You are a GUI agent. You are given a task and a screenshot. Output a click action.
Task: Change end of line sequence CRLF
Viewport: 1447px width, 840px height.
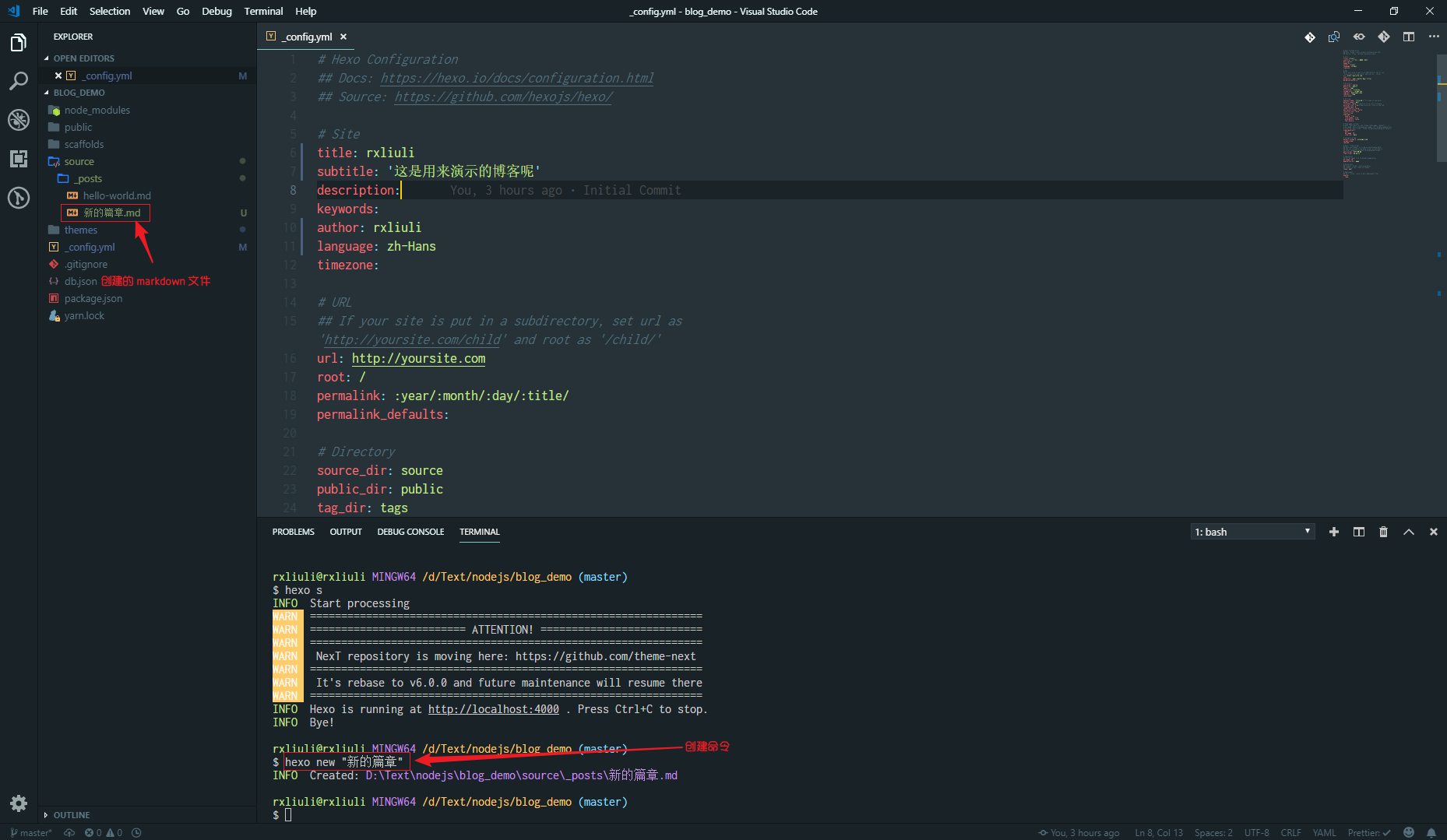tap(1290, 832)
